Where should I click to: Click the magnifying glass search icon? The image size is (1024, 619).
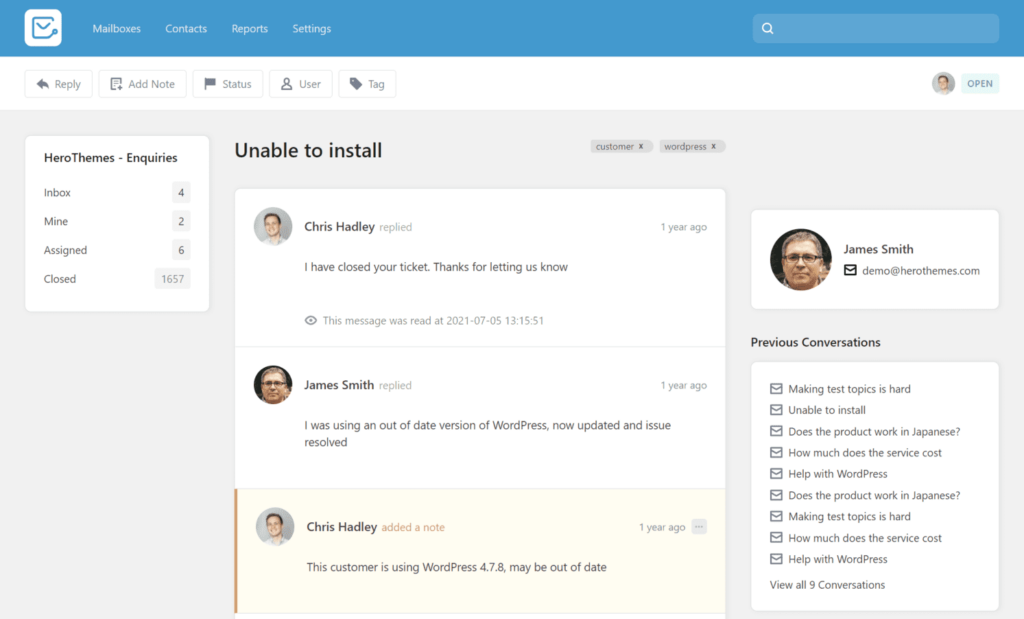[768, 29]
